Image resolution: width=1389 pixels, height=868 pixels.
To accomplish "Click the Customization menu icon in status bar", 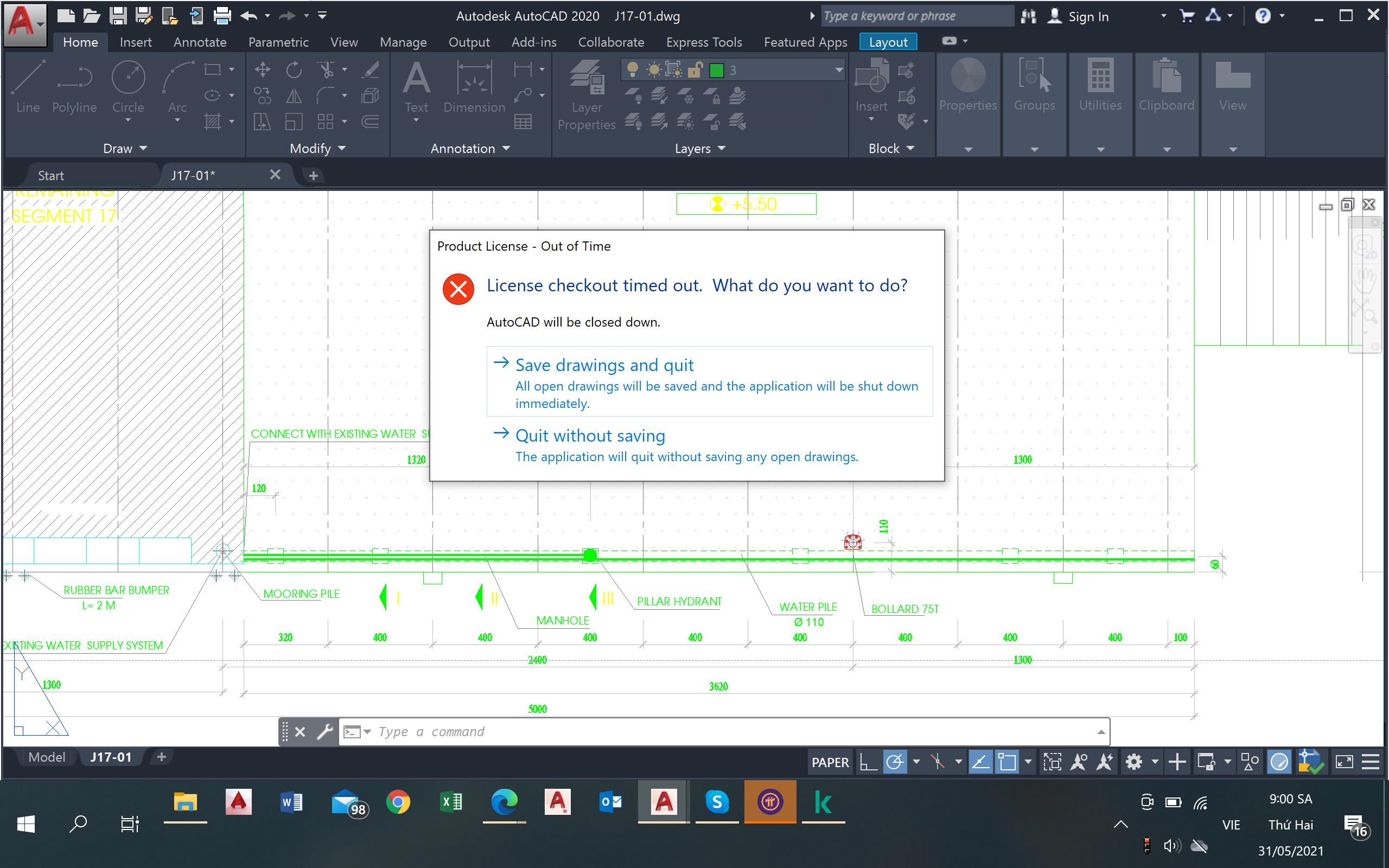I will pyautogui.click(x=1371, y=762).
